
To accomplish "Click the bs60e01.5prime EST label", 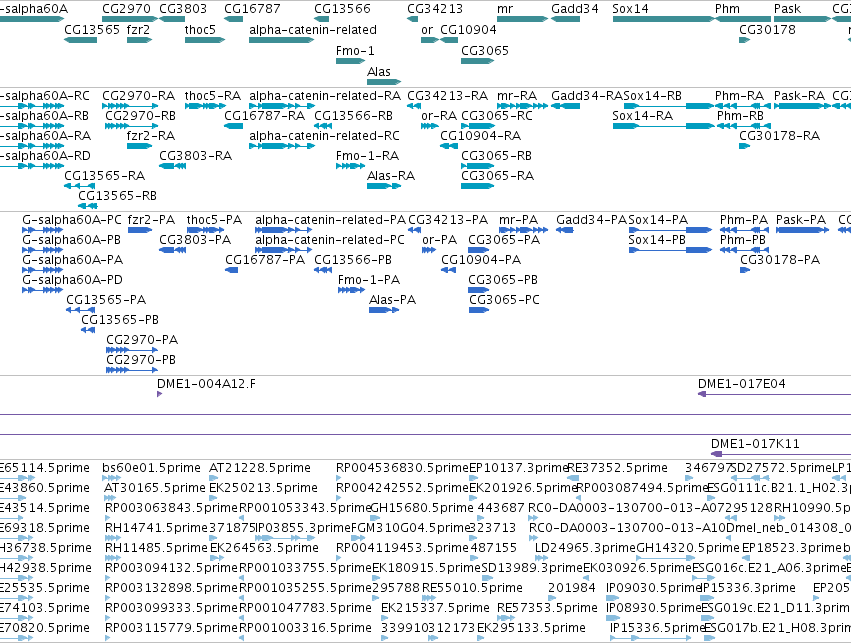I will pos(151,468).
